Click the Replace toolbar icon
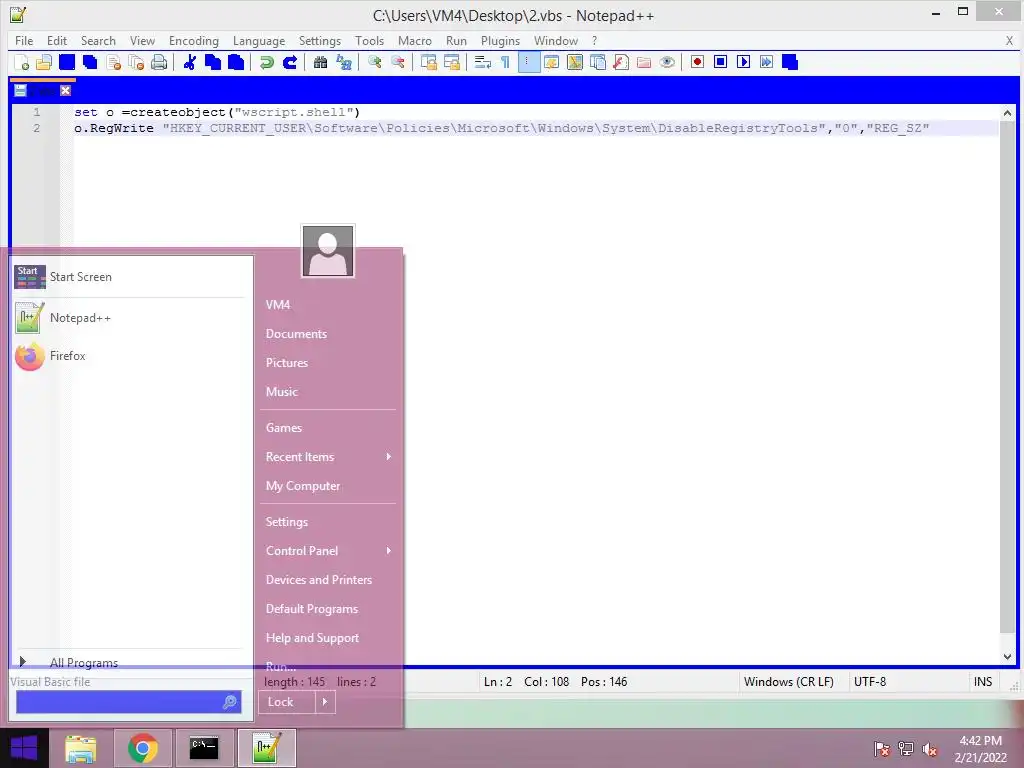The image size is (1024, 768). pyautogui.click(x=344, y=62)
